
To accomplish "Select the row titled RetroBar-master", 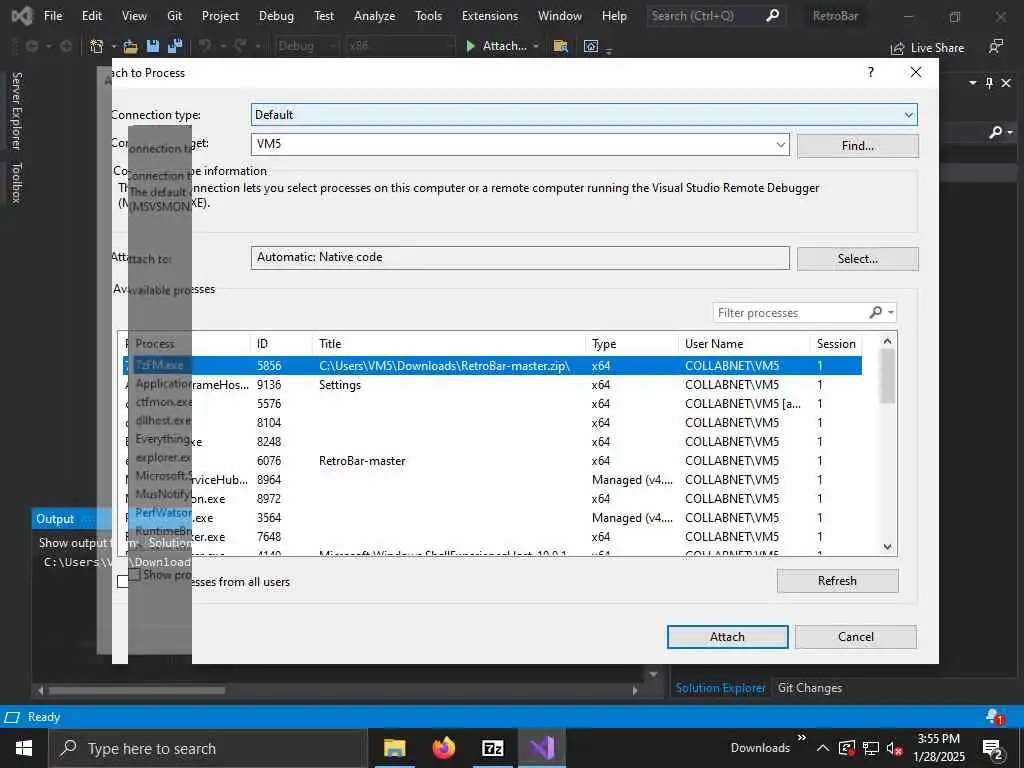I will (x=492, y=460).
